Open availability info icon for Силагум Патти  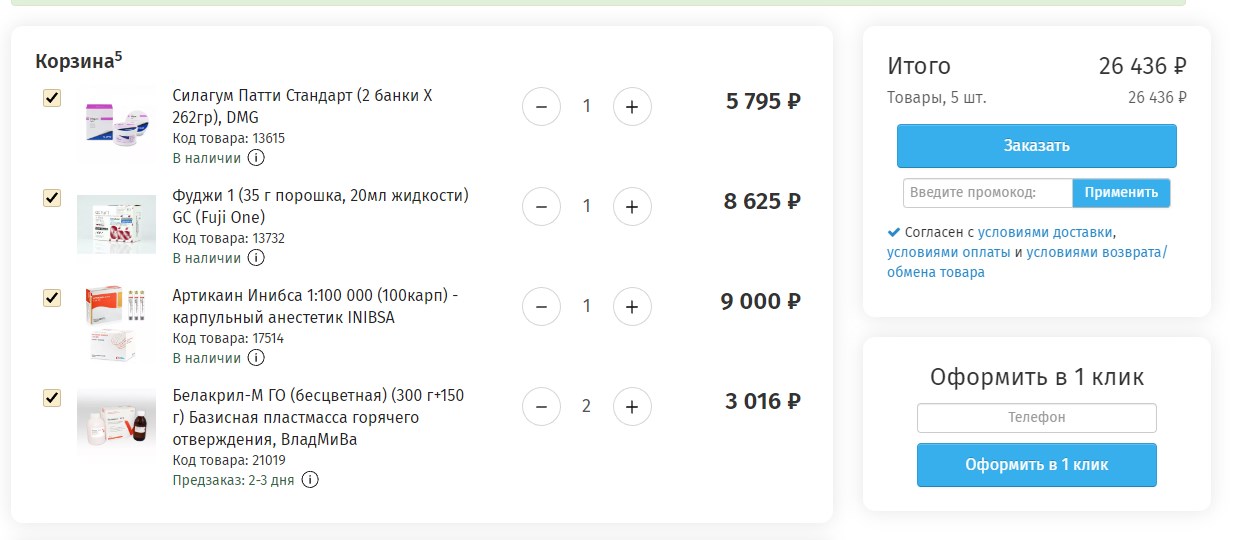coord(256,158)
